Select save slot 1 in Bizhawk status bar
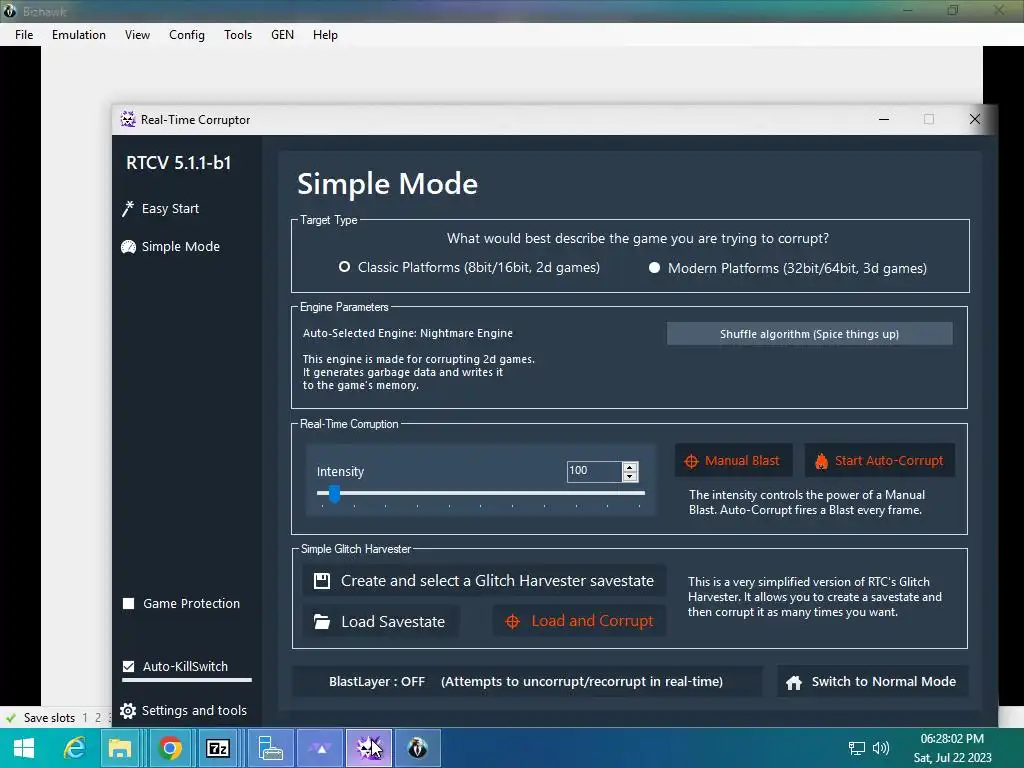This screenshot has width=1024, height=768. 85,718
